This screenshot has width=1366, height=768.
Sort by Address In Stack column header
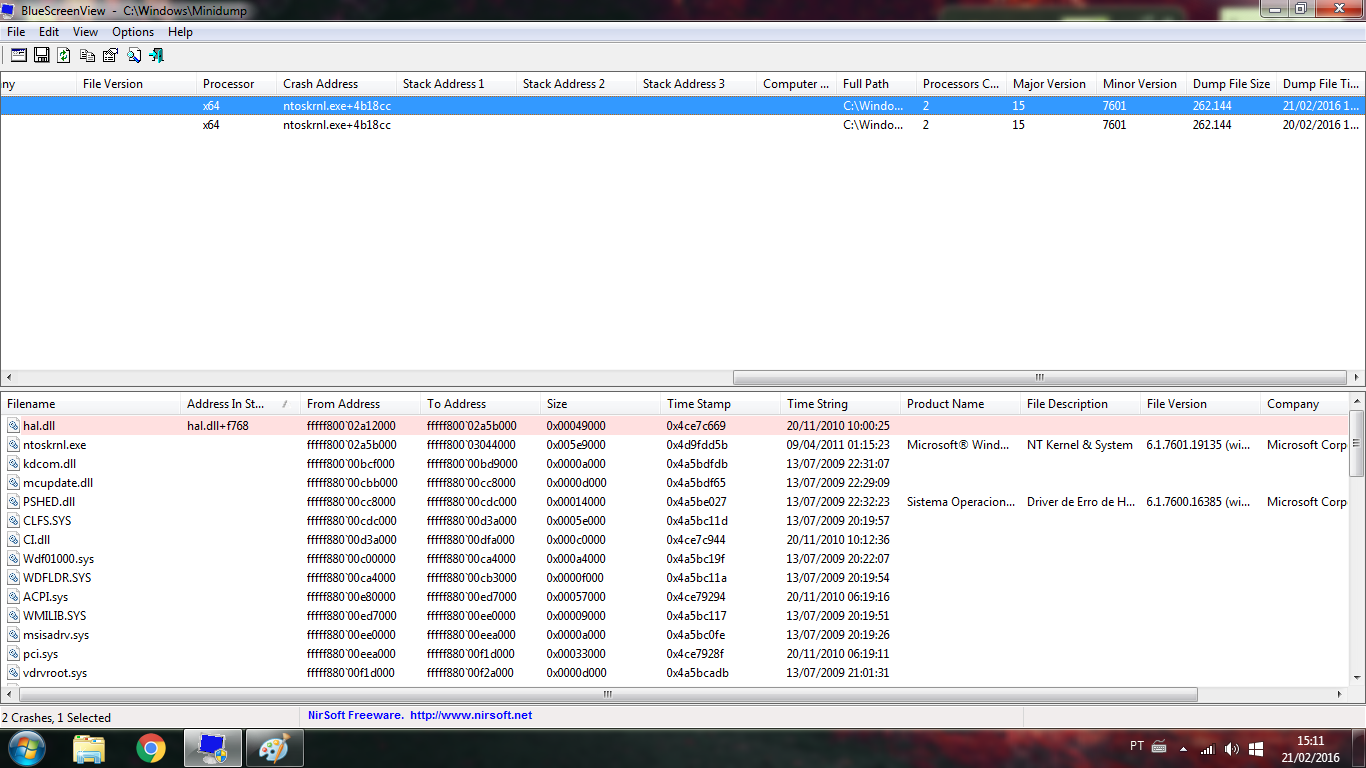tap(240, 404)
